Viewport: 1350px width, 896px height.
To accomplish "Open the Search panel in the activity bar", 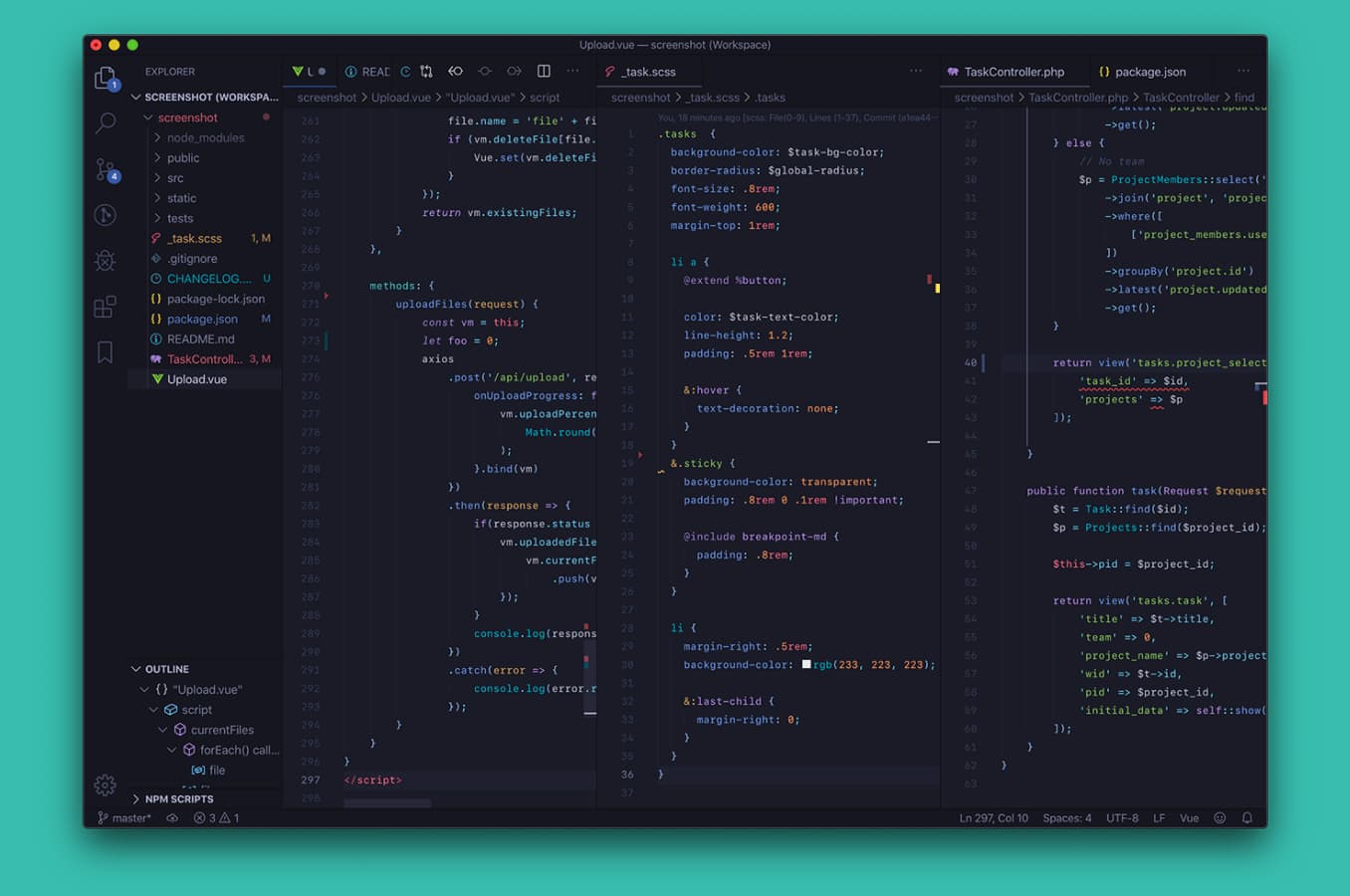I will (x=105, y=123).
